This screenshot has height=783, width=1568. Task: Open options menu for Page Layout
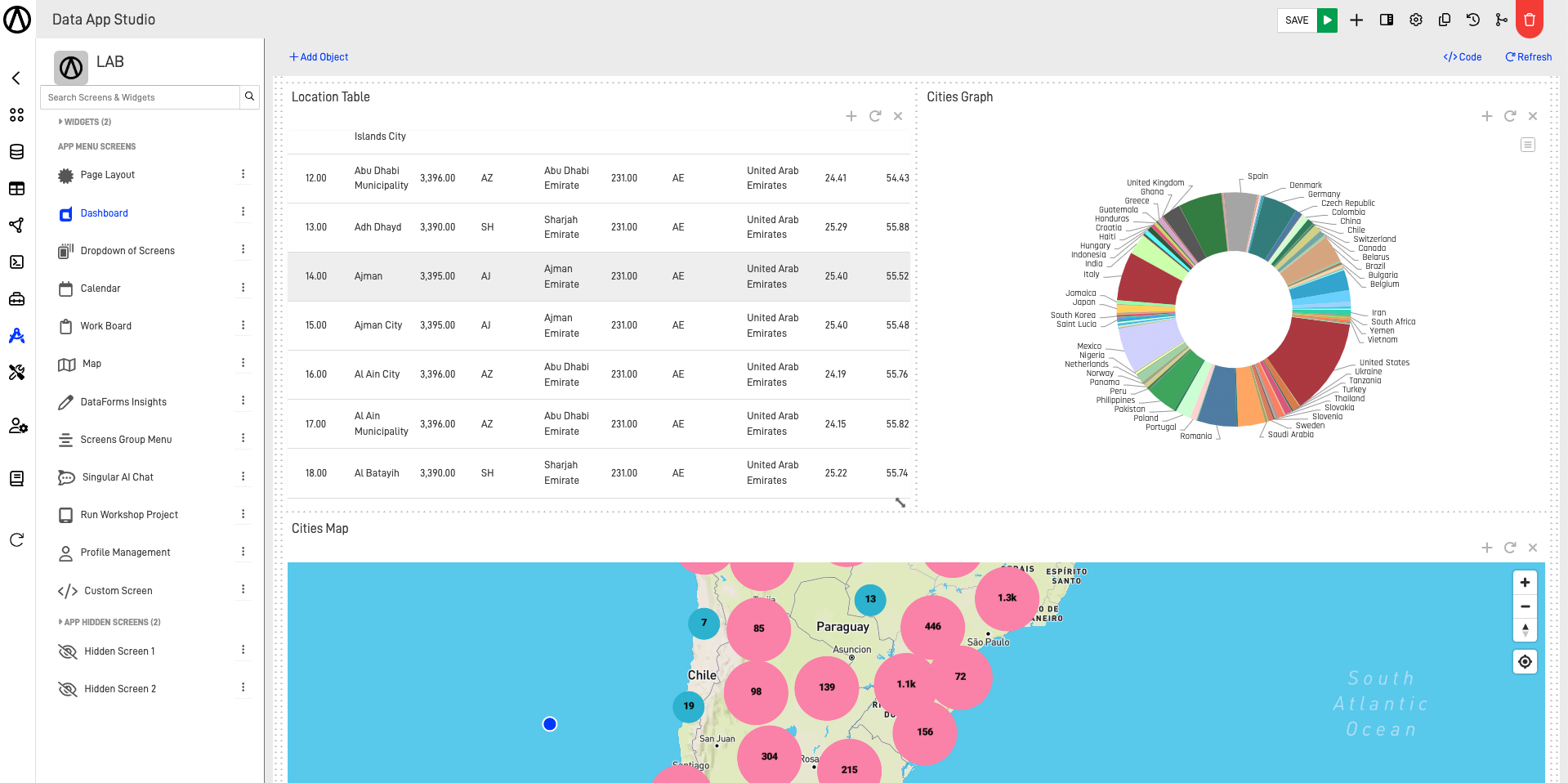pos(243,174)
